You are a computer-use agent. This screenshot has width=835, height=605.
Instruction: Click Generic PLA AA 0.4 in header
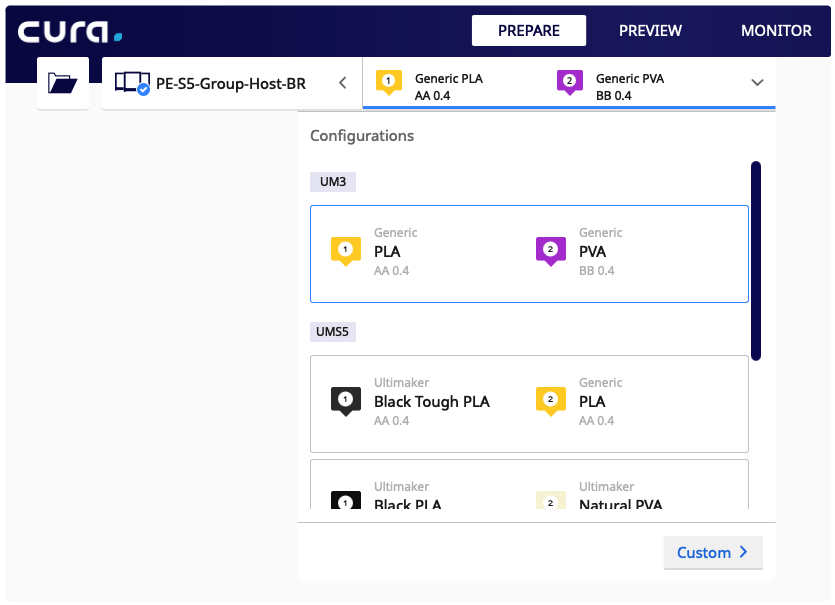448,87
